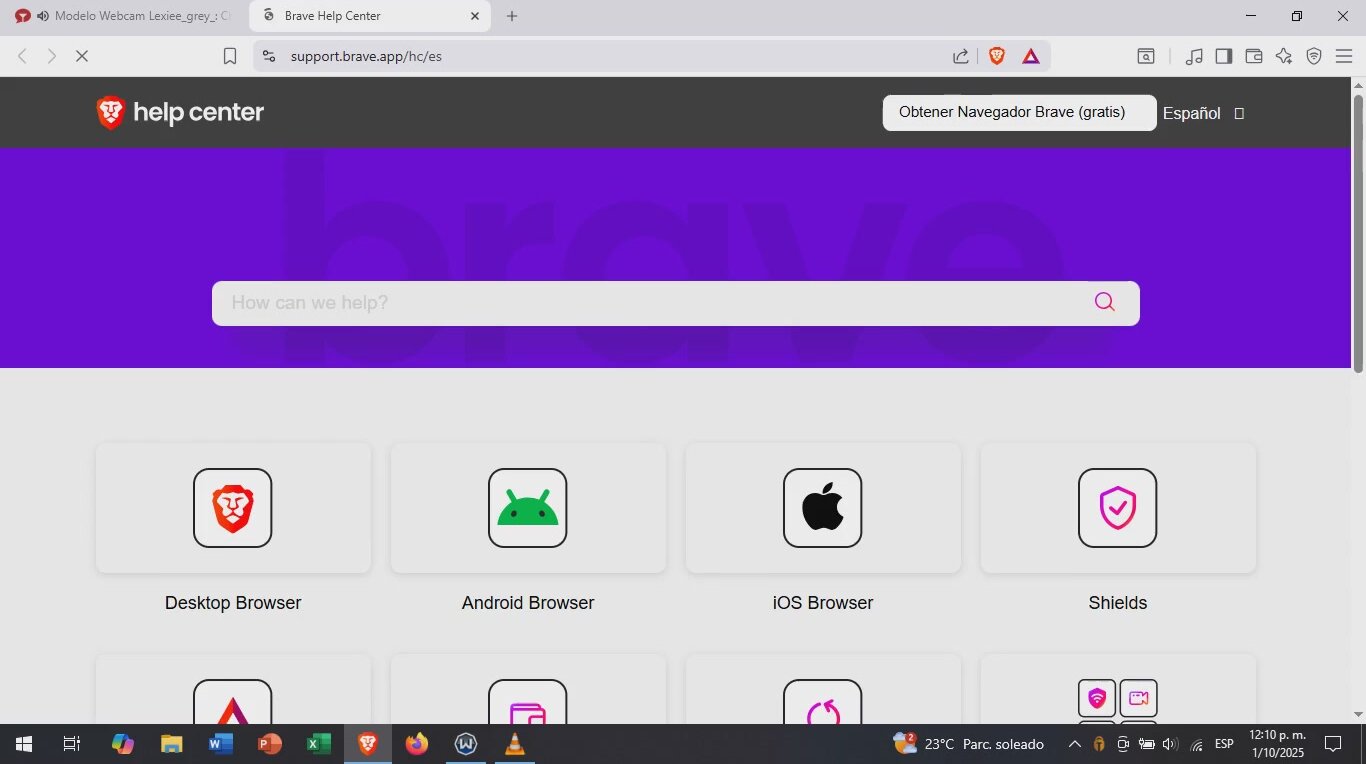Image resolution: width=1366 pixels, height=764 pixels.
Task: Bookmark this page with the bookmark icon
Action: click(230, 56)
